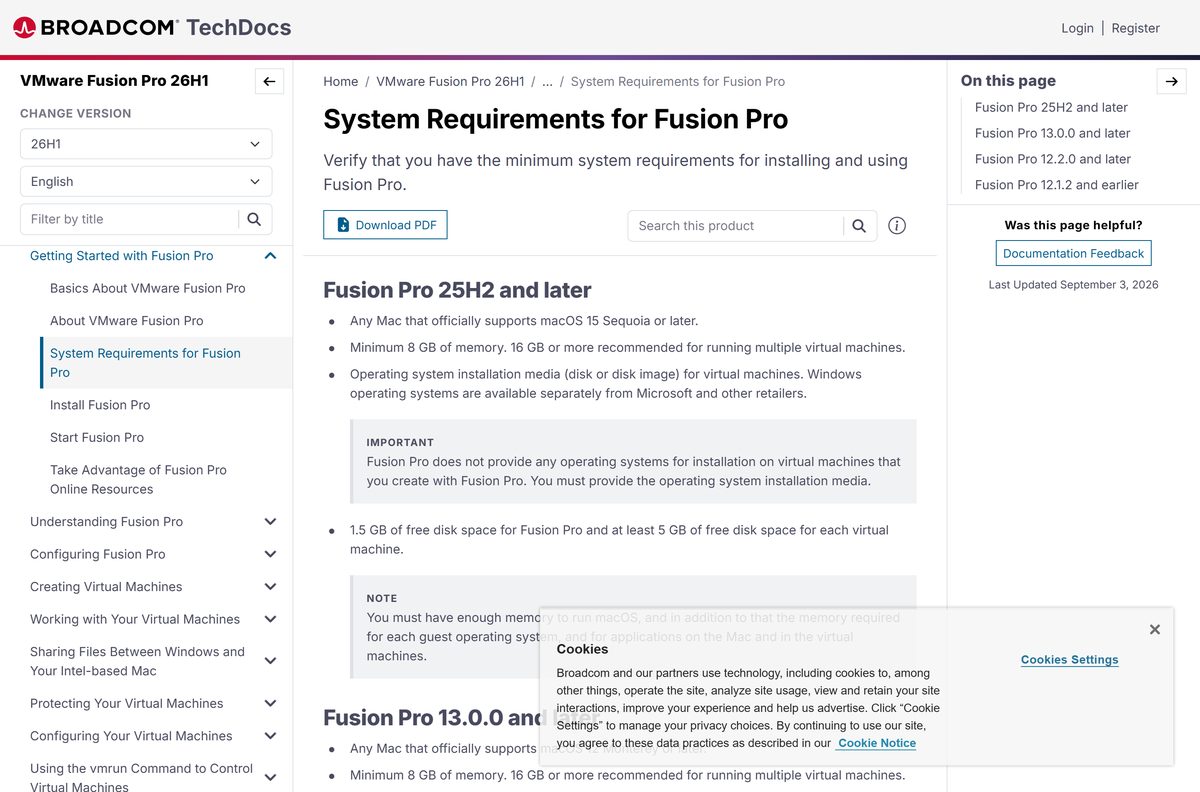Image resolution: width=1200 pixels, height=792 pixels.
Task: Open Start Fusion Pro page
Action: click(97, 438)
